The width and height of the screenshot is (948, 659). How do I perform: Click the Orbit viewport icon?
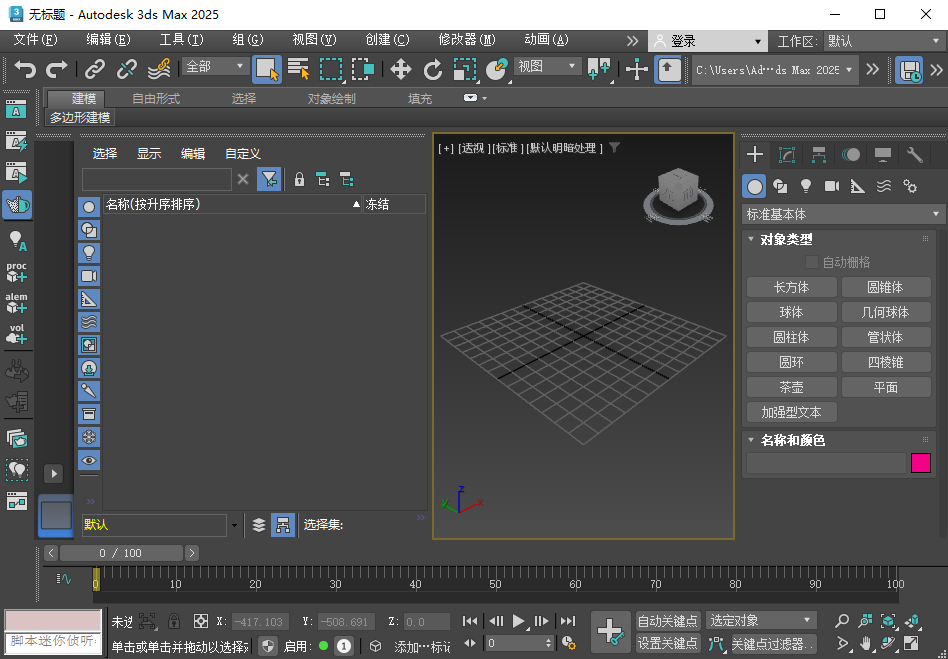[x=889, y=645]
